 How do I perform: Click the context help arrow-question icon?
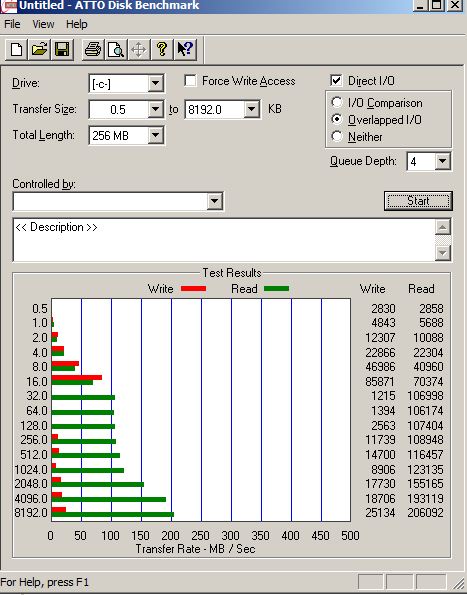[x=185, y=49]
